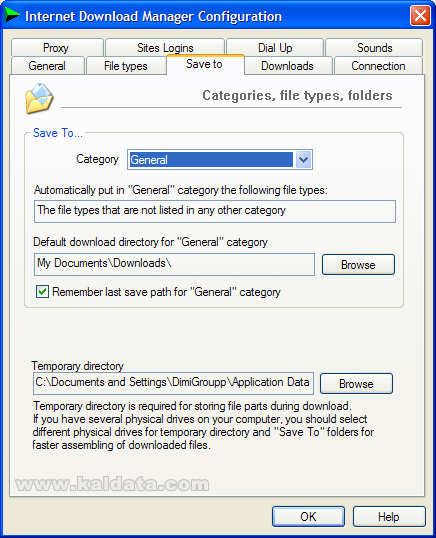436x538 pixels.
Task: Switch to the Downloads tab
Action: coord(288,66)
